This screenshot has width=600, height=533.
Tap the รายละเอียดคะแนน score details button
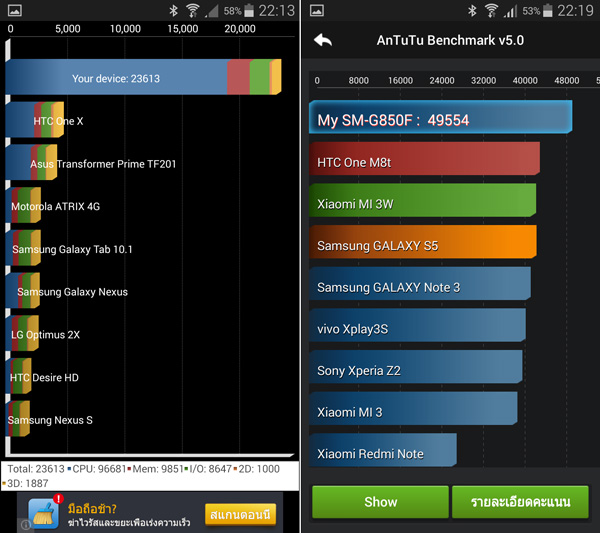pos(520,502)
